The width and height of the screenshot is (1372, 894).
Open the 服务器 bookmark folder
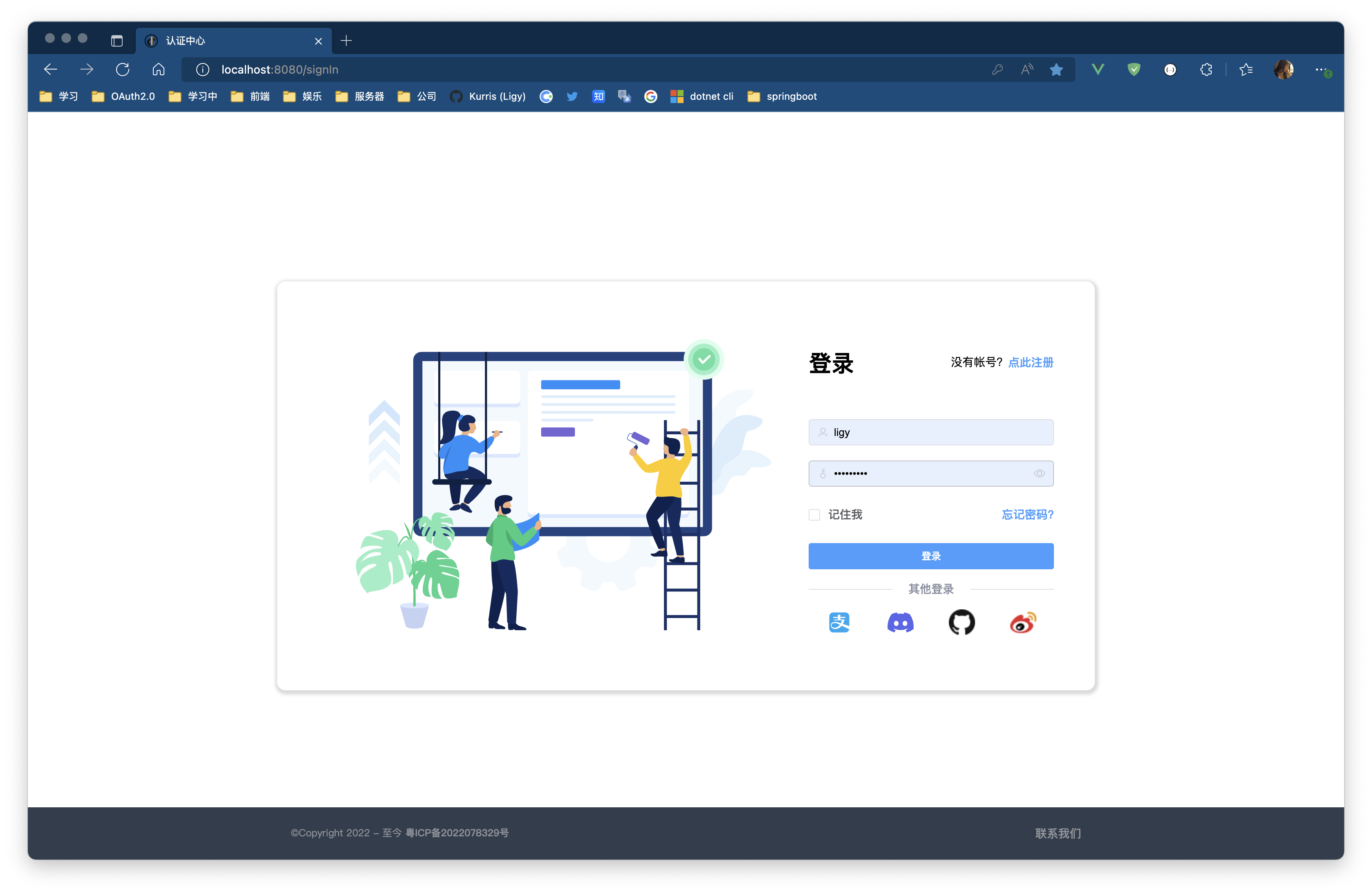point(360,97)
